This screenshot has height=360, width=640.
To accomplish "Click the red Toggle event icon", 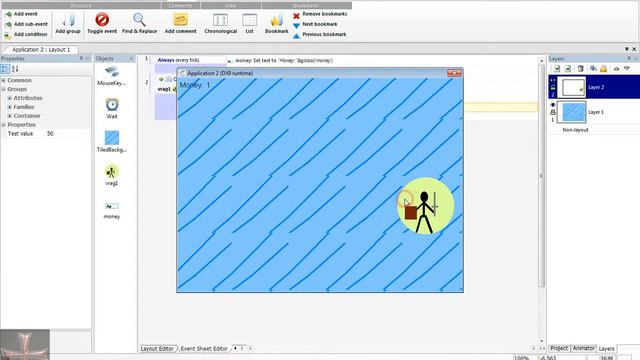I will [102, 20].
